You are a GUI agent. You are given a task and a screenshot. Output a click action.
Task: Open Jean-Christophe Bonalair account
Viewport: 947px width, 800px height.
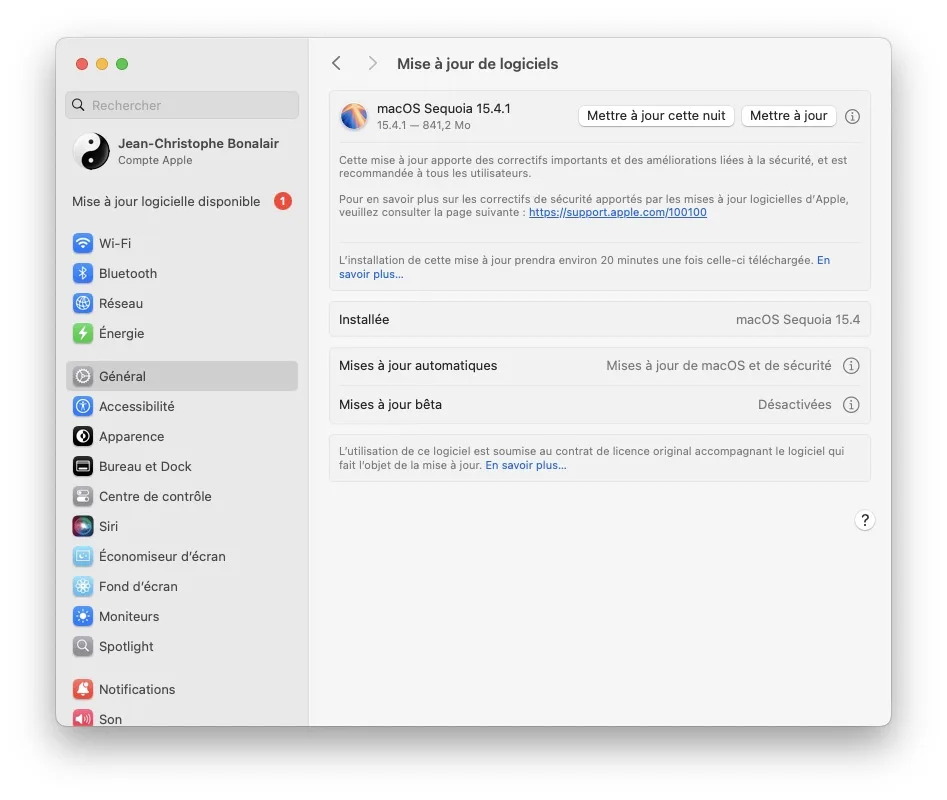click(182, 151)
